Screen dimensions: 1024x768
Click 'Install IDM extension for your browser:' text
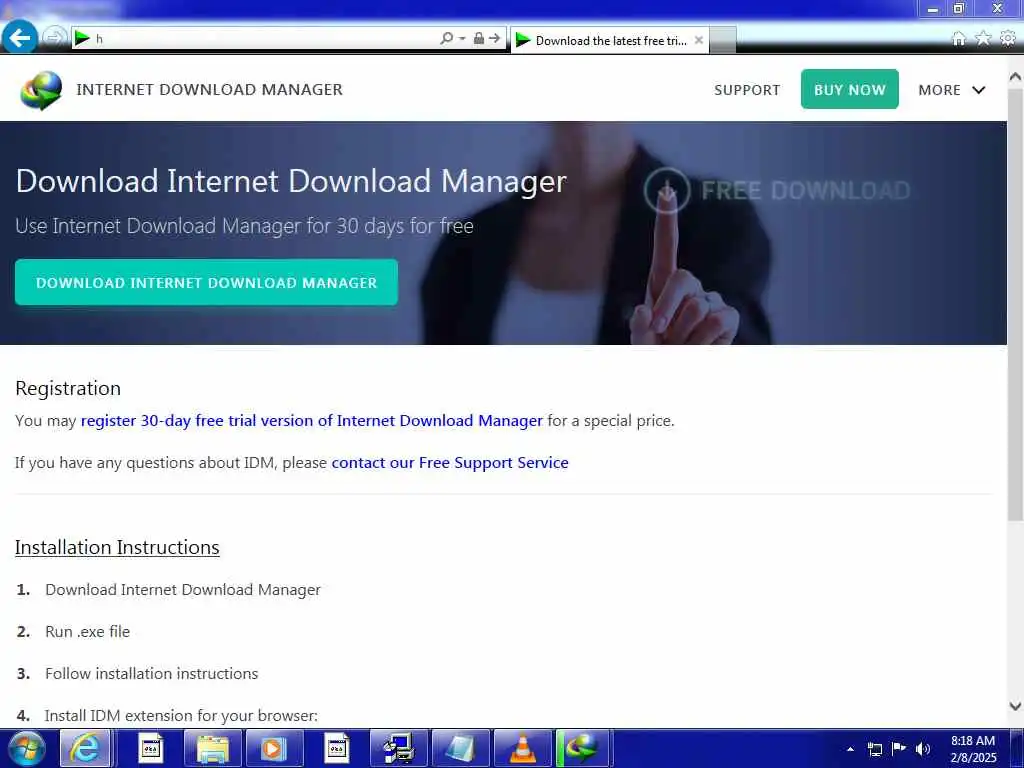(x=181, y=716)
